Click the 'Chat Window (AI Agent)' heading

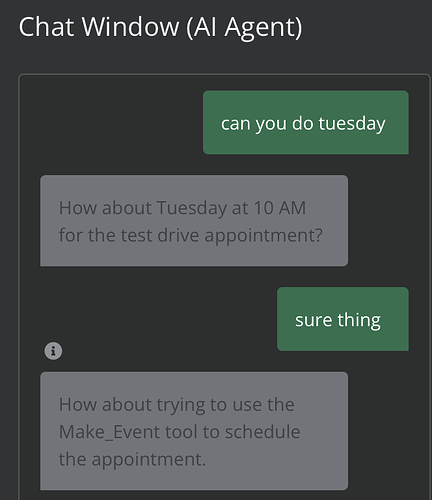click(x=160, y=27)
